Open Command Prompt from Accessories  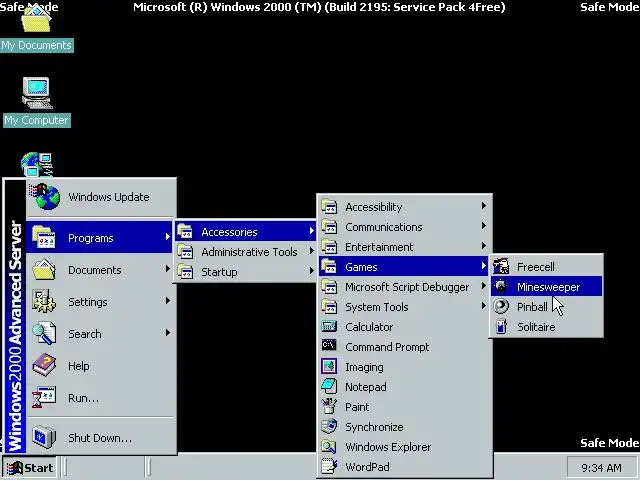[x=404, y=347]
